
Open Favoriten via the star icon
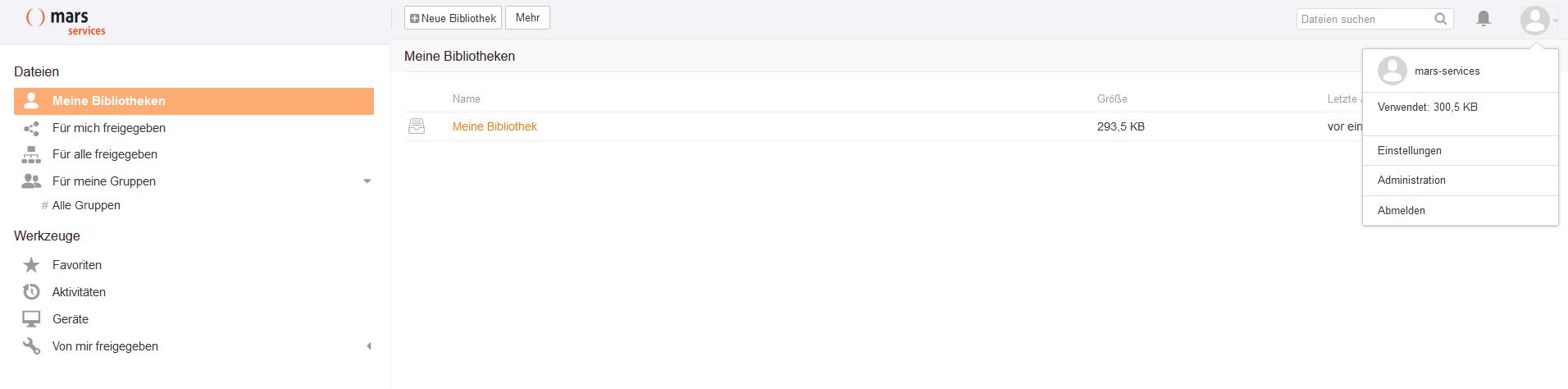(x=31, y=265)
